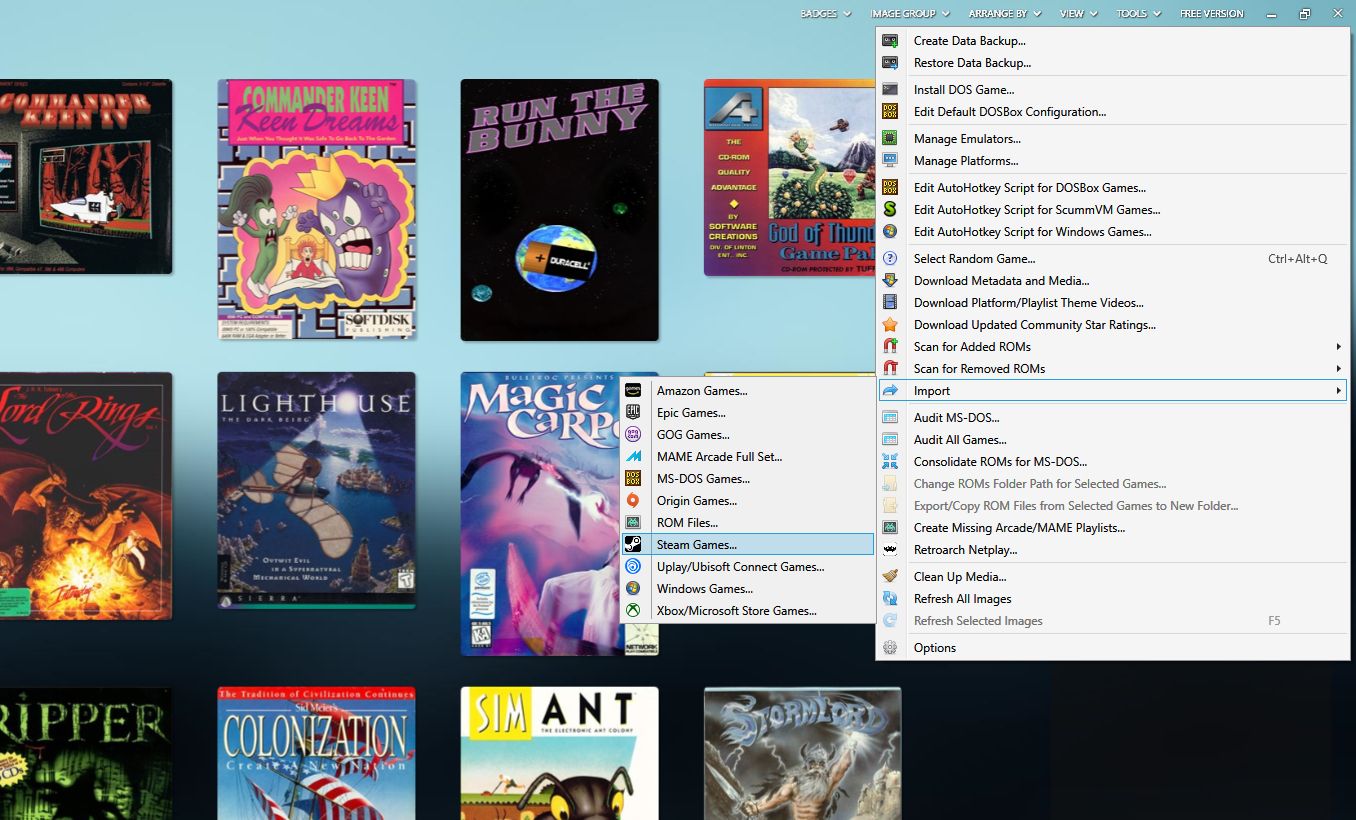Click the Uplay/Ubisoft Connect swirl icon
1356x820 pixels.
[633, 567]
